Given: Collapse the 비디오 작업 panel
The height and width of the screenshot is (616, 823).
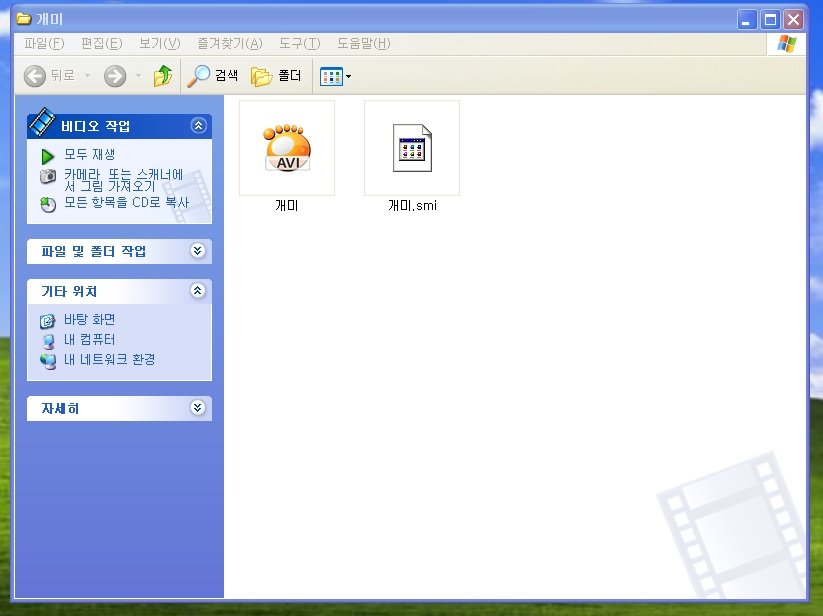Looking at the screenshot, I should [197, 126].
